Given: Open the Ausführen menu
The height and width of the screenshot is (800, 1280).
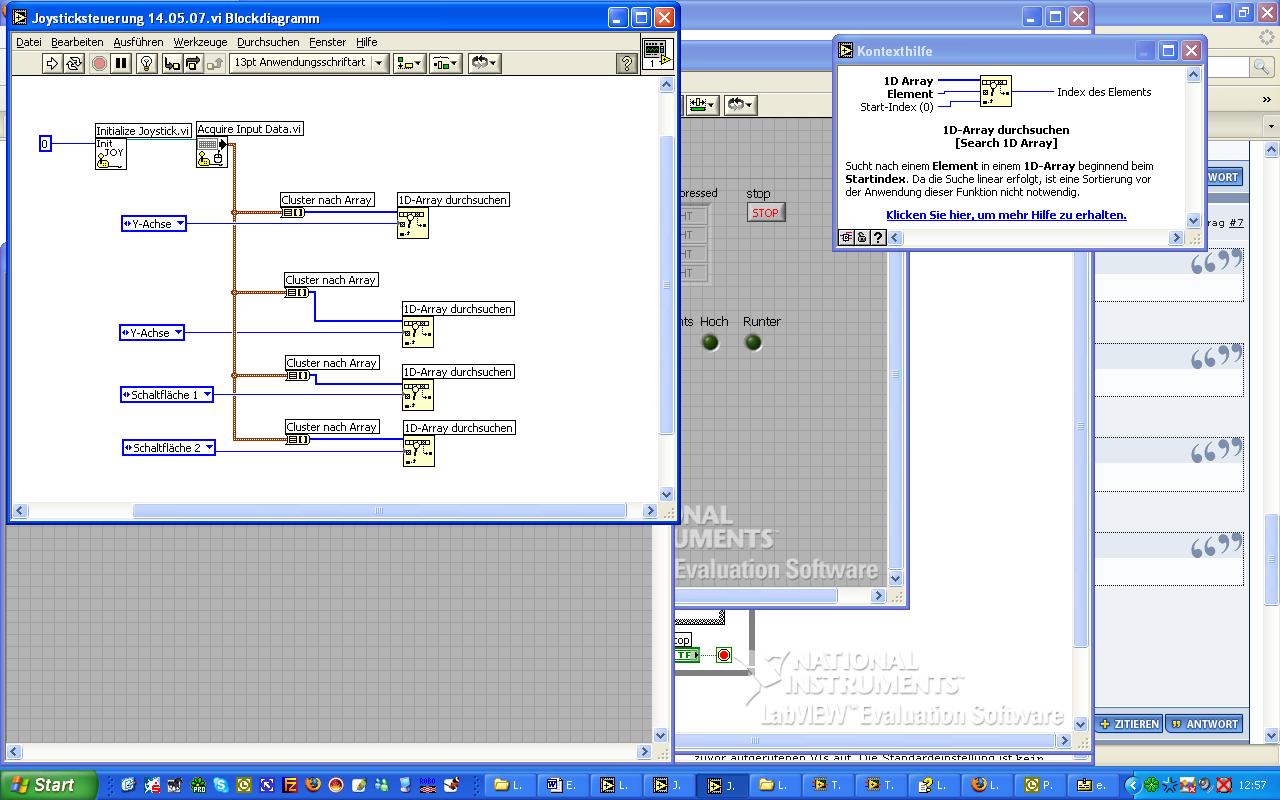Looking at the screenshot, I should [x=138, y=42].
